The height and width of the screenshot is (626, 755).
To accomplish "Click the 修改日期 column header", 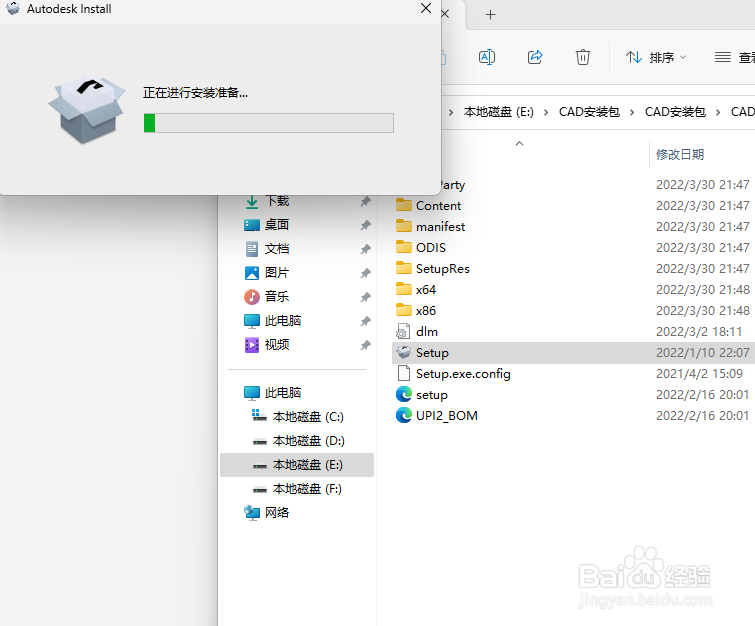I will (x=680, y=155).
